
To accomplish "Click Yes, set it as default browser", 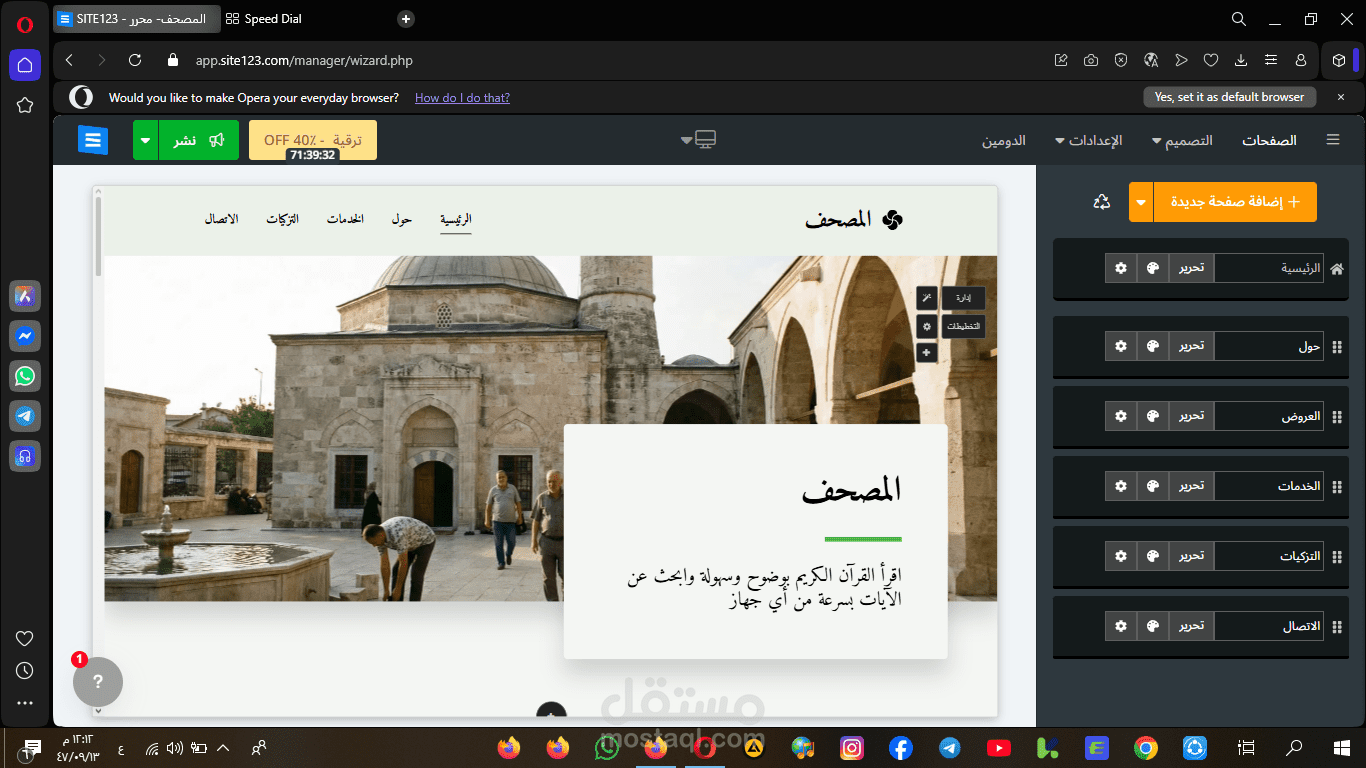I will tap(1229, 97).
